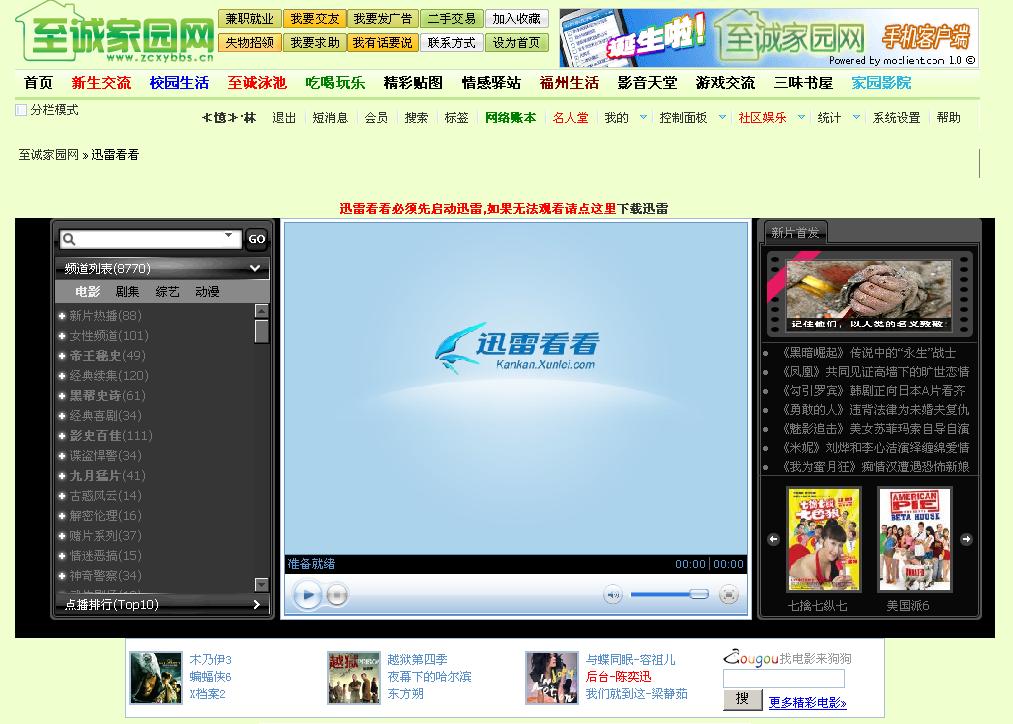Open the 我的 dropdown arrow
1013x724 pixels.
pos(643,117)
